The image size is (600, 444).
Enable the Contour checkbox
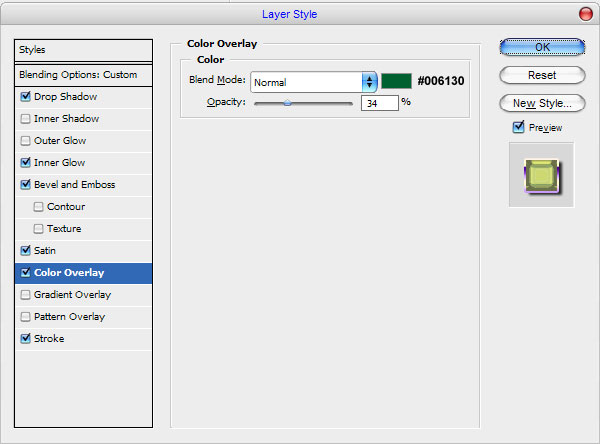point(38,207)
